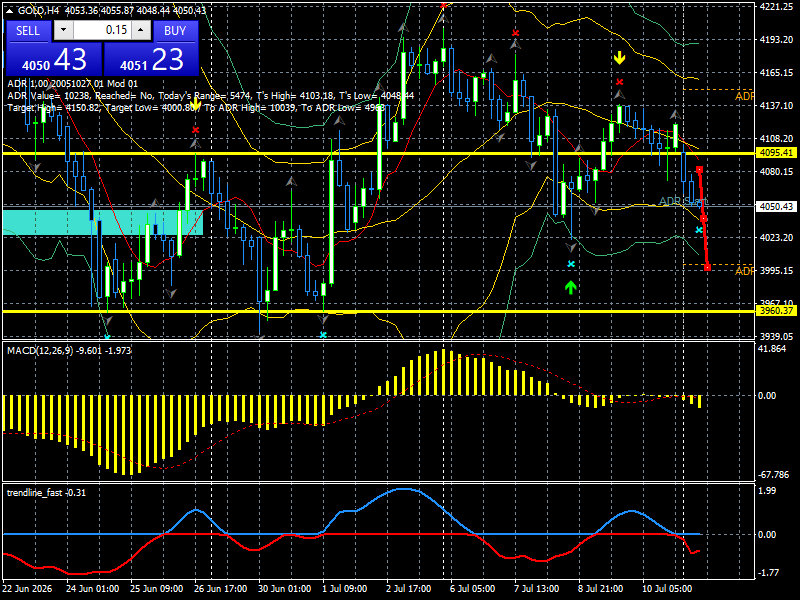Click the 10 Jul 05:00 time label
This screenshot has width=800, height=600.
pos(667,588)
